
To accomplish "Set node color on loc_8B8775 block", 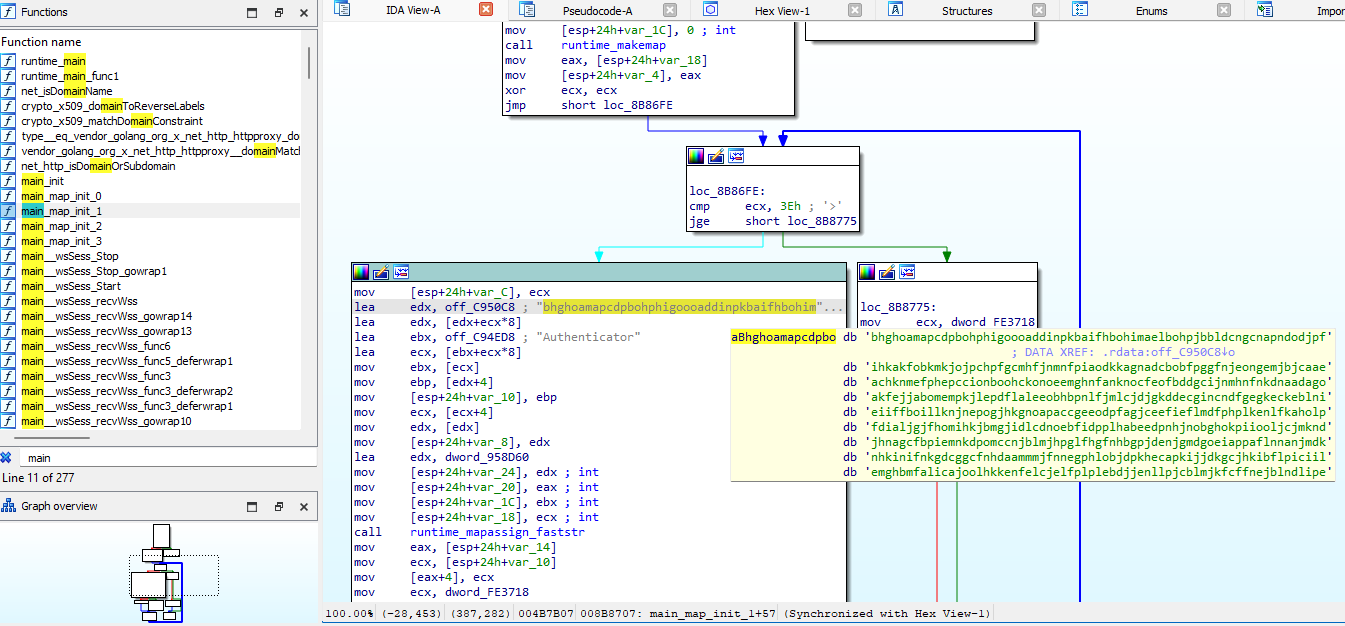I will click(x=866, y=272).
